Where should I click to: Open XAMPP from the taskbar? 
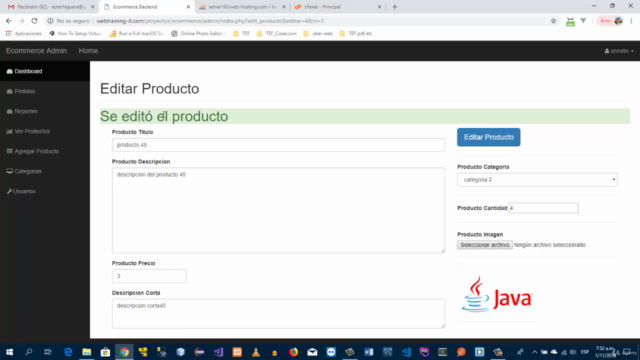coord(237,352)
